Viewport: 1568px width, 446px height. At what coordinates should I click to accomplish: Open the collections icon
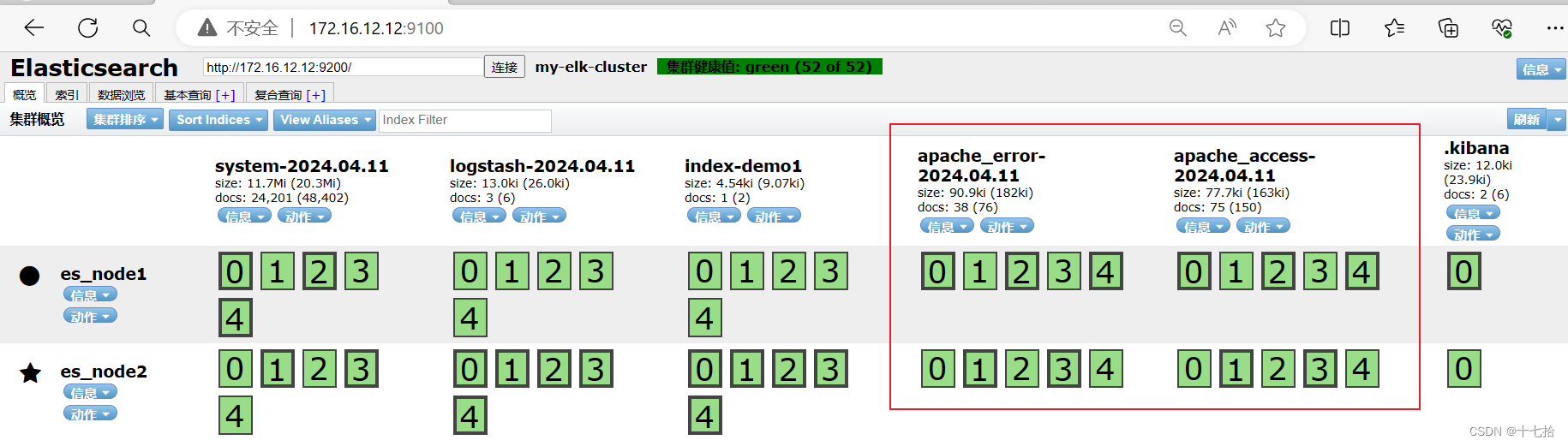(x=1448, y=28)
